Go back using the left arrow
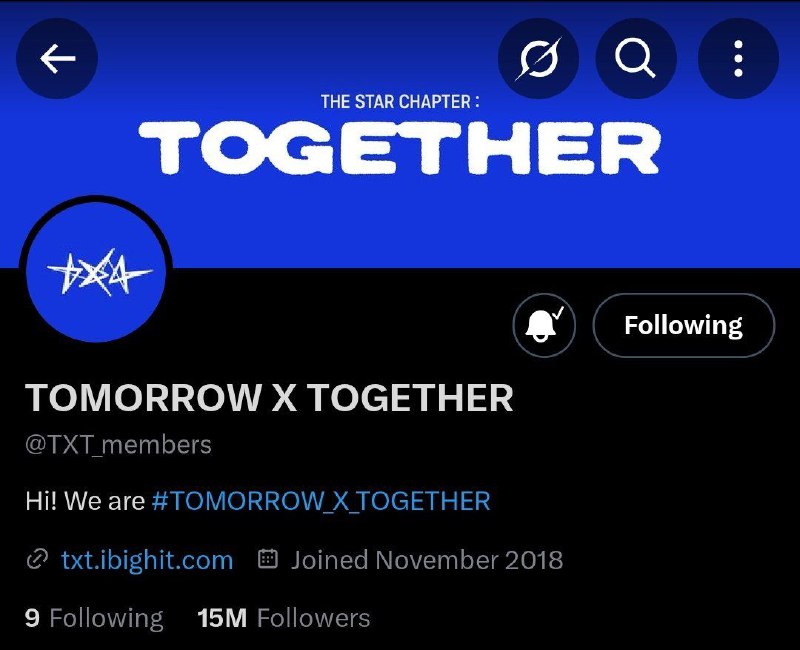 coord(57,58)
